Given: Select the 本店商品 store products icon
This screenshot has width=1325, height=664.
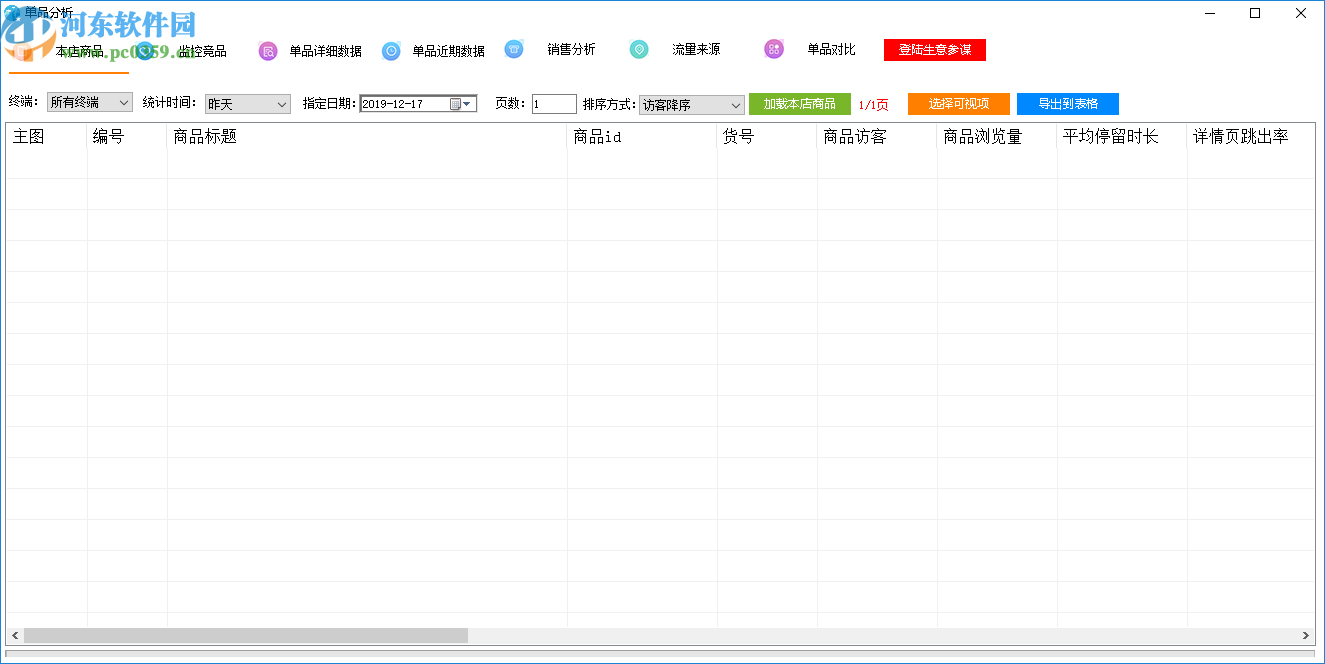Looking at the screenshot, I should (x=22, y=49).
